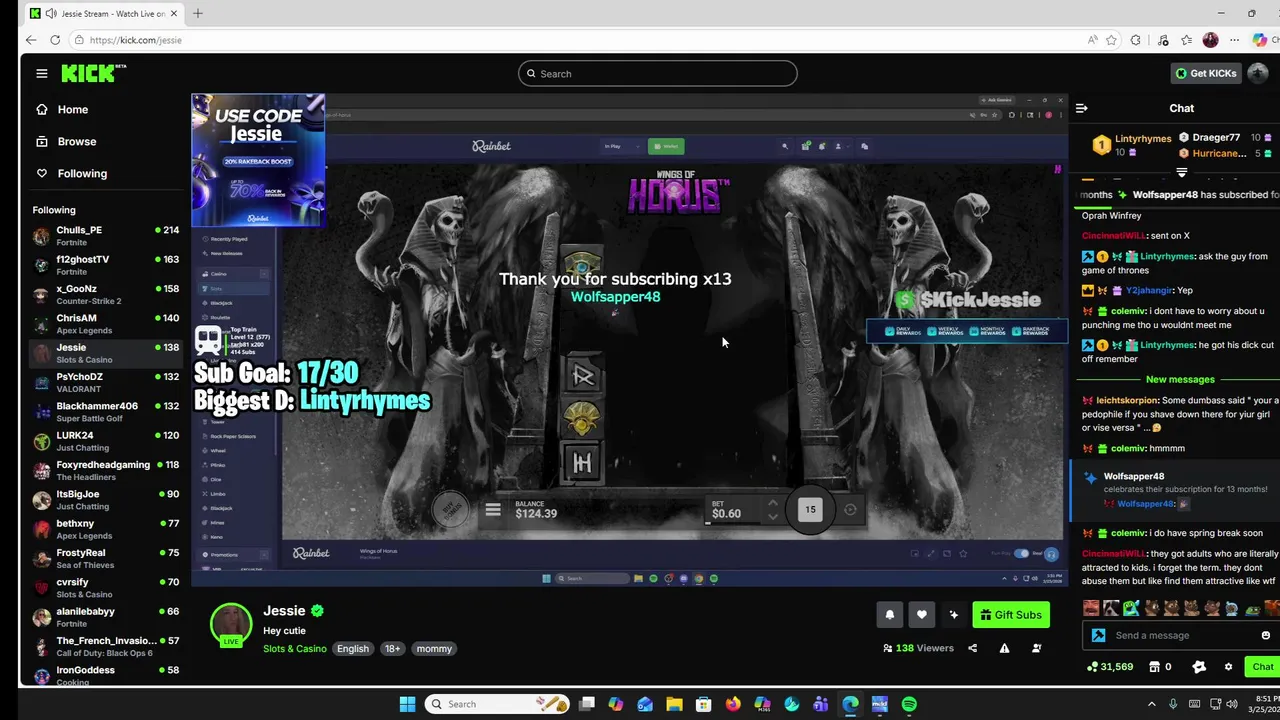Open the Slots & Casino category link
The height and width of the screenshot is (720, 1280).
(295, 649)
